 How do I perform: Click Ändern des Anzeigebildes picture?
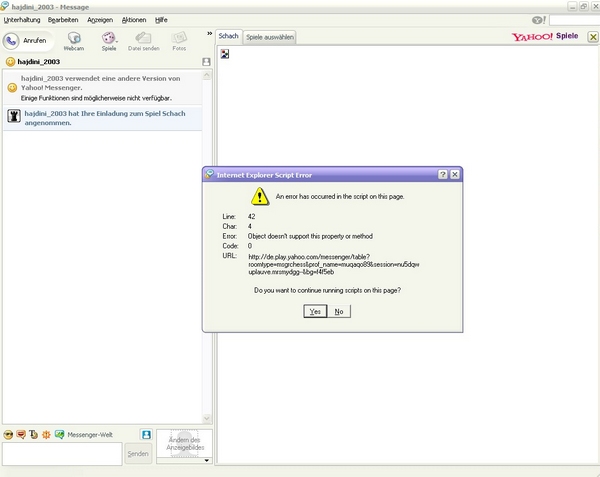184,444
